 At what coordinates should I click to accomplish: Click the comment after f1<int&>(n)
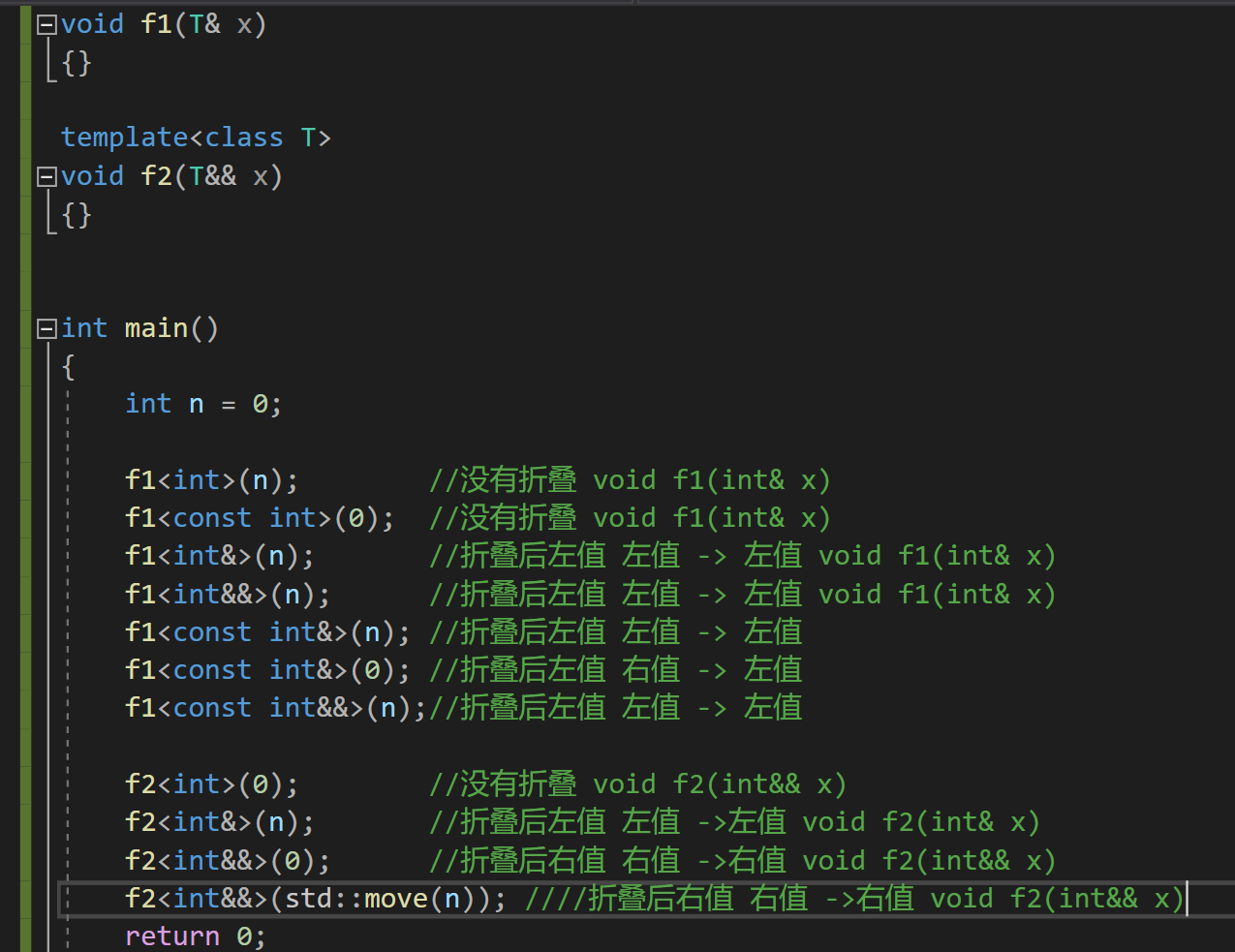click(742, 556)
